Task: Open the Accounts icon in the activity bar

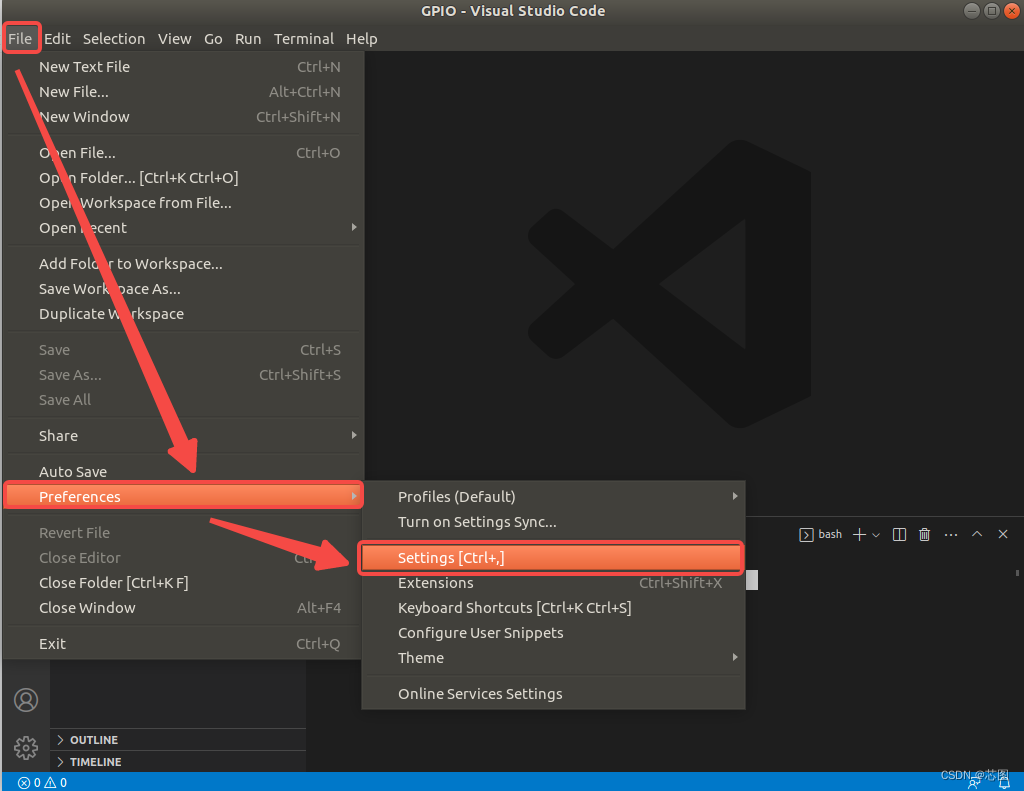Action: tap(25, 700)
